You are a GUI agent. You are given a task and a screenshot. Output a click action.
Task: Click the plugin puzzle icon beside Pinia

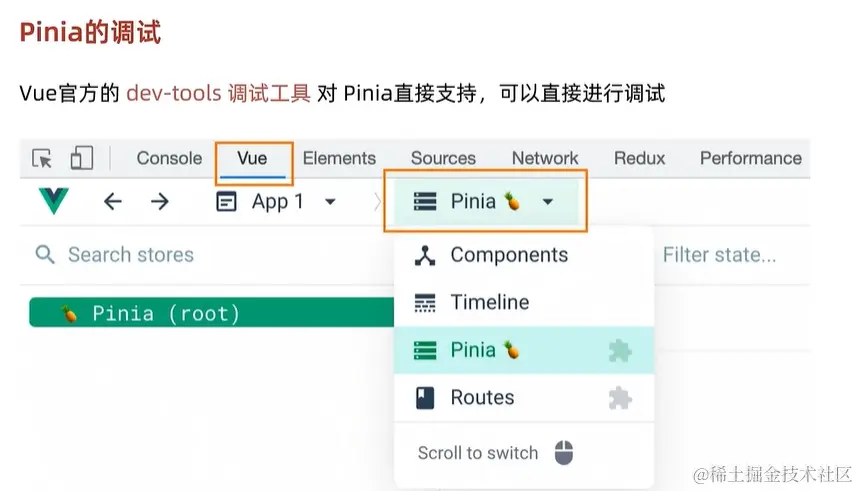point(620,351)
